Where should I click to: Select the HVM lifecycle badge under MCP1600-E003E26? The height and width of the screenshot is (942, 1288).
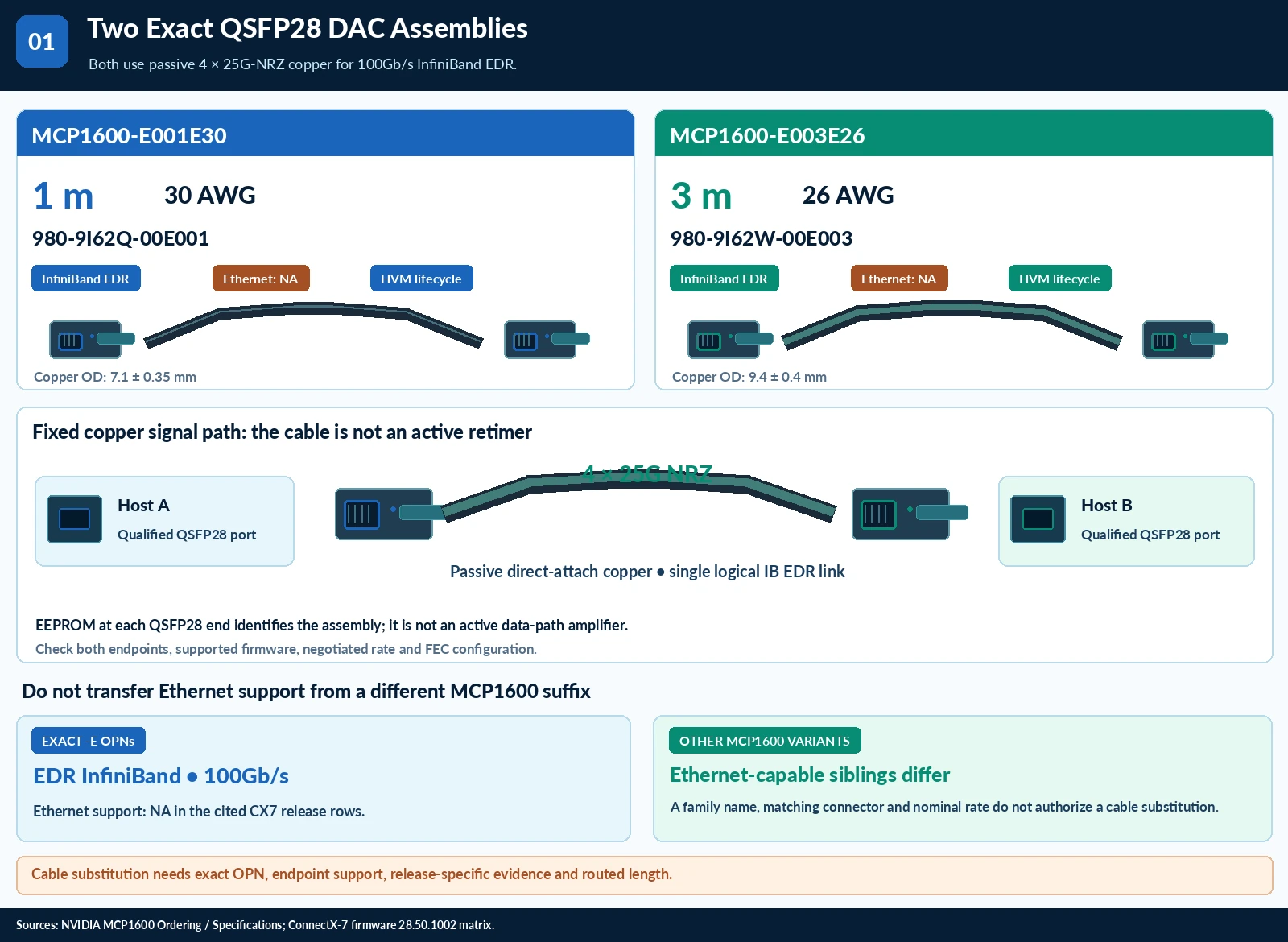(x=1060, y=279)
